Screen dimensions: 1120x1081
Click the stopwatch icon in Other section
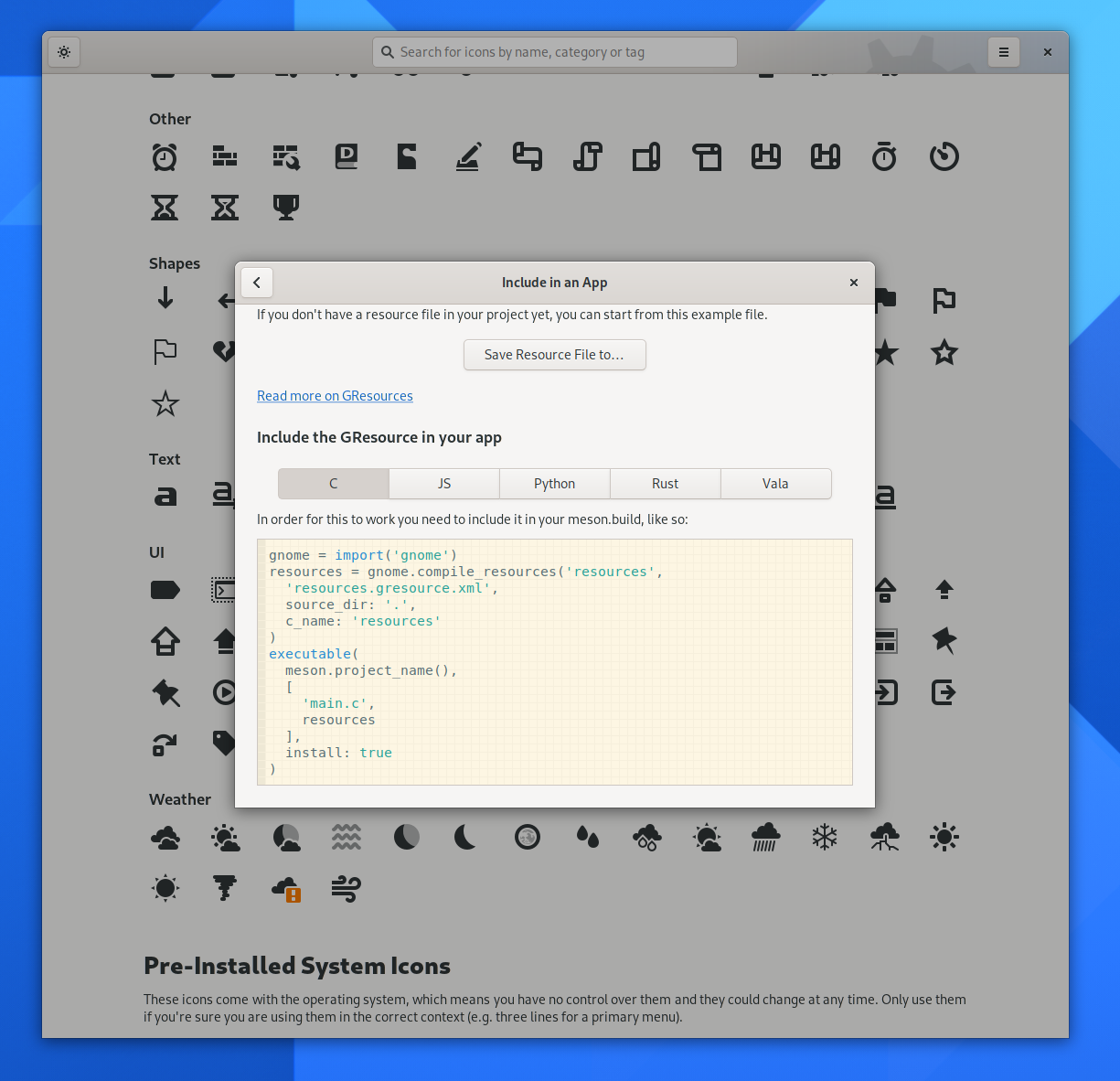(884, 156)
